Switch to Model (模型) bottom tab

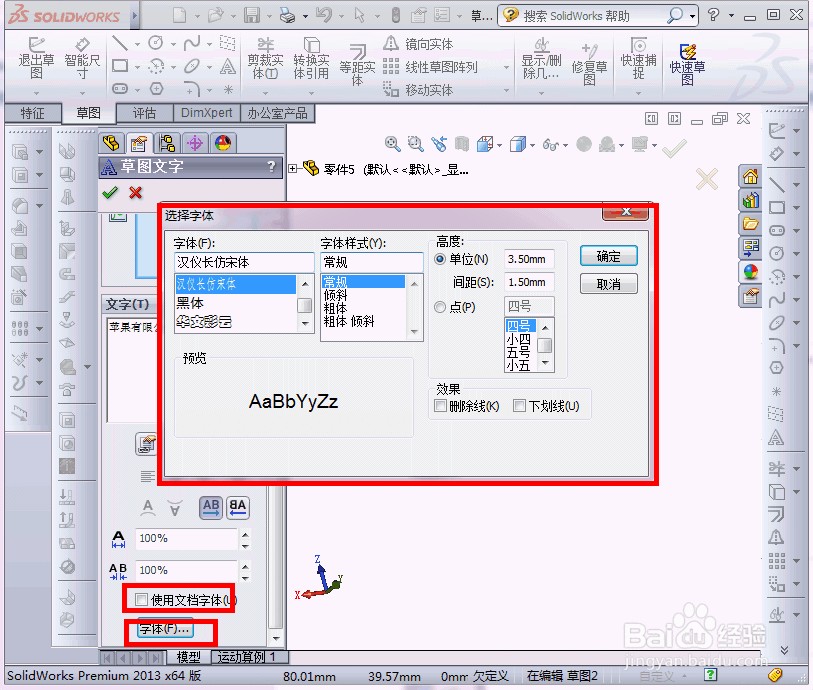188,657
